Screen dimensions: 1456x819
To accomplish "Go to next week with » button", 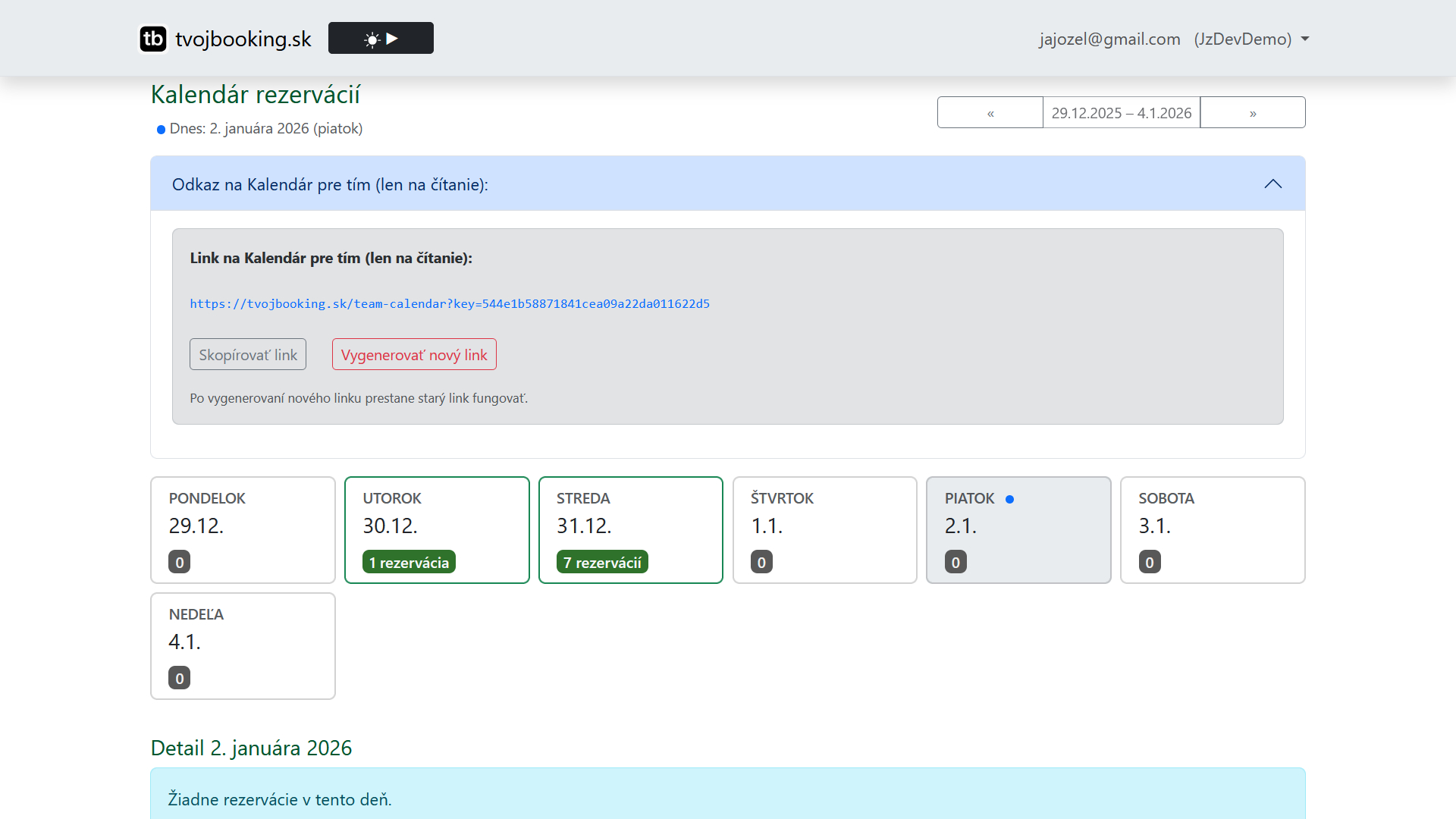I will pos(1252,113).
